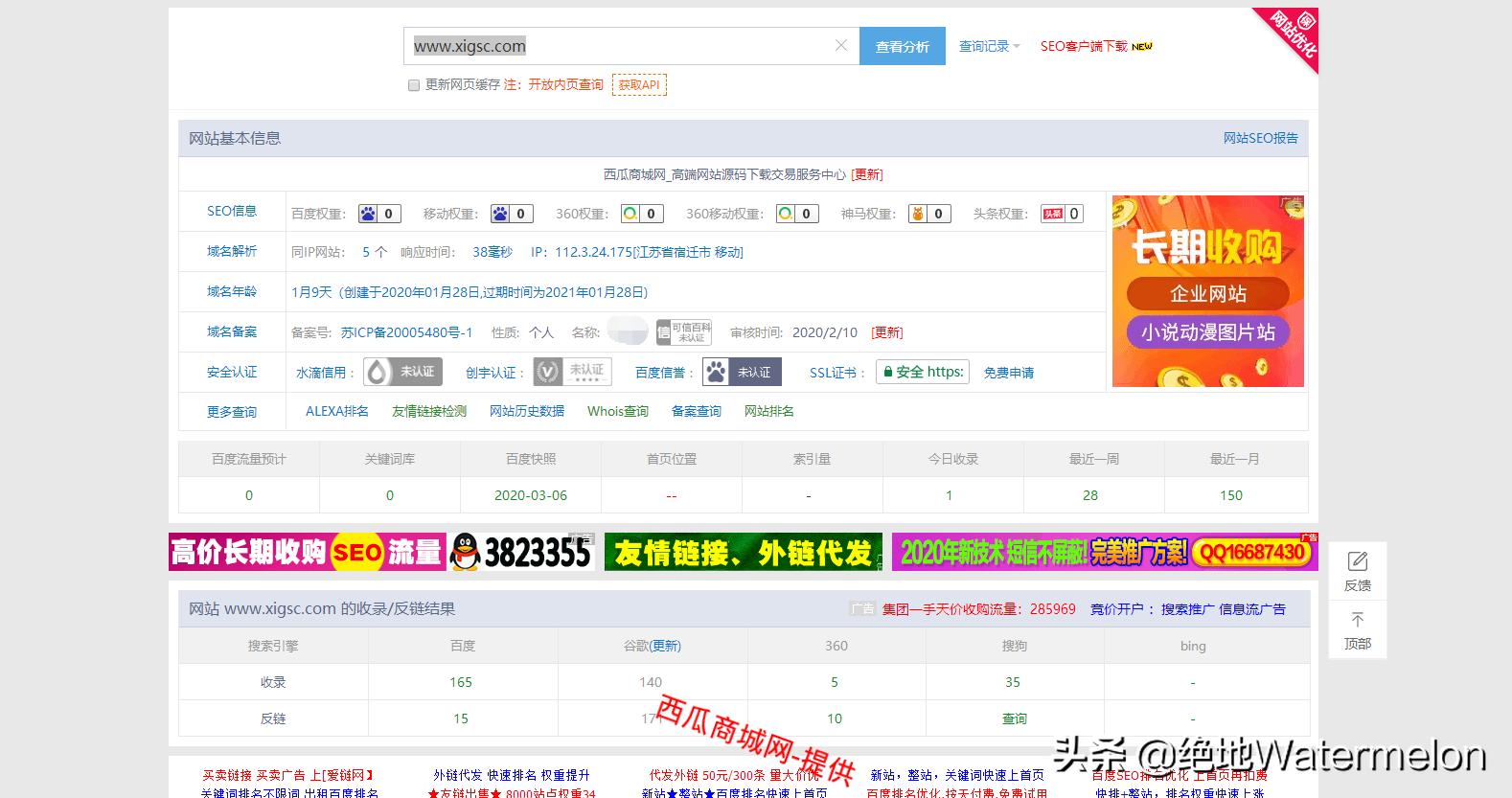The width and height of the screenshot is (1512, 798).
Task: Click the 创宇认证 unverified badge
Action: pyautogui.click(x=573, y=372)
